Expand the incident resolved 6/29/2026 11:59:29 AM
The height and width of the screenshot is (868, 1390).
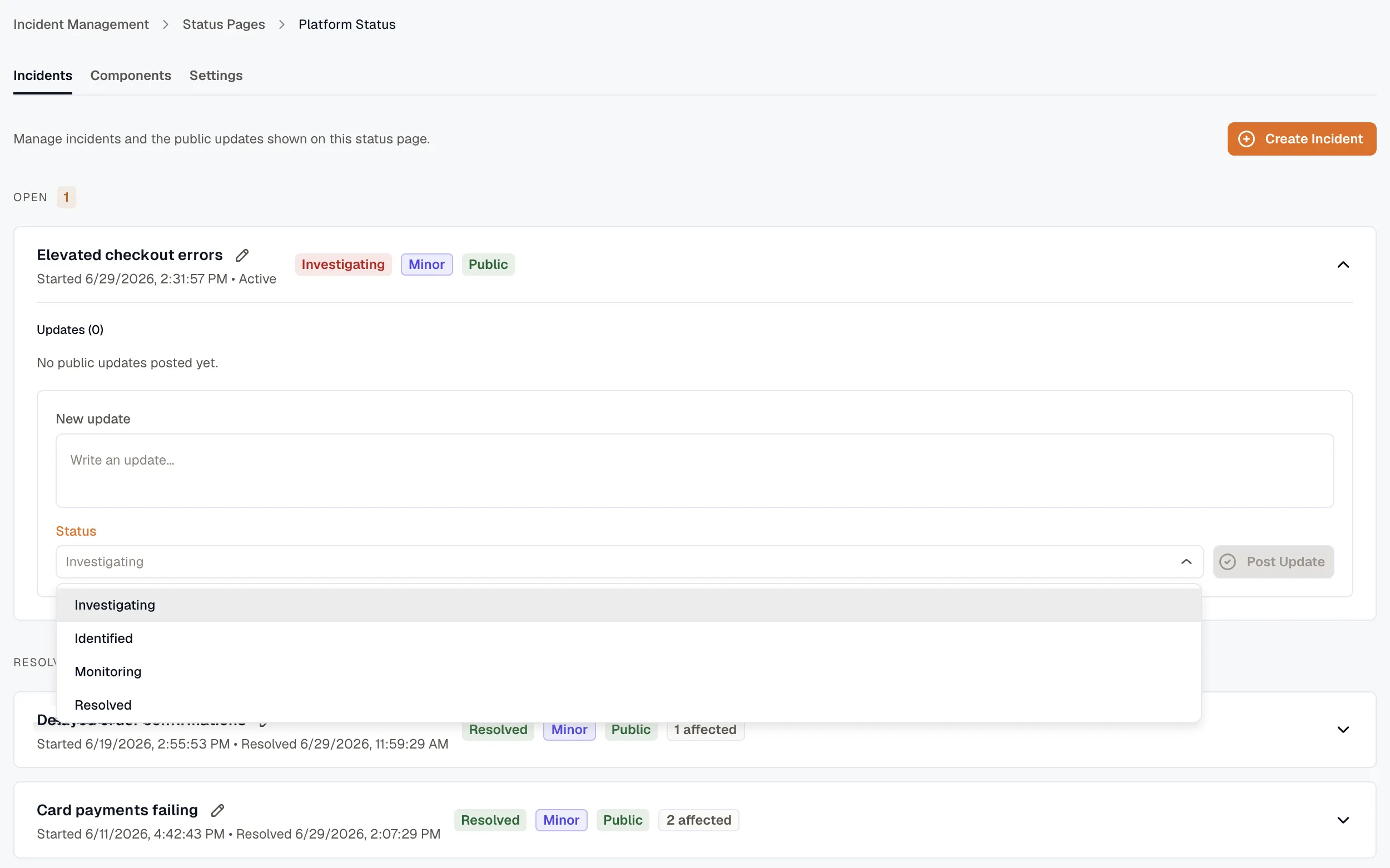(1342, 730)
